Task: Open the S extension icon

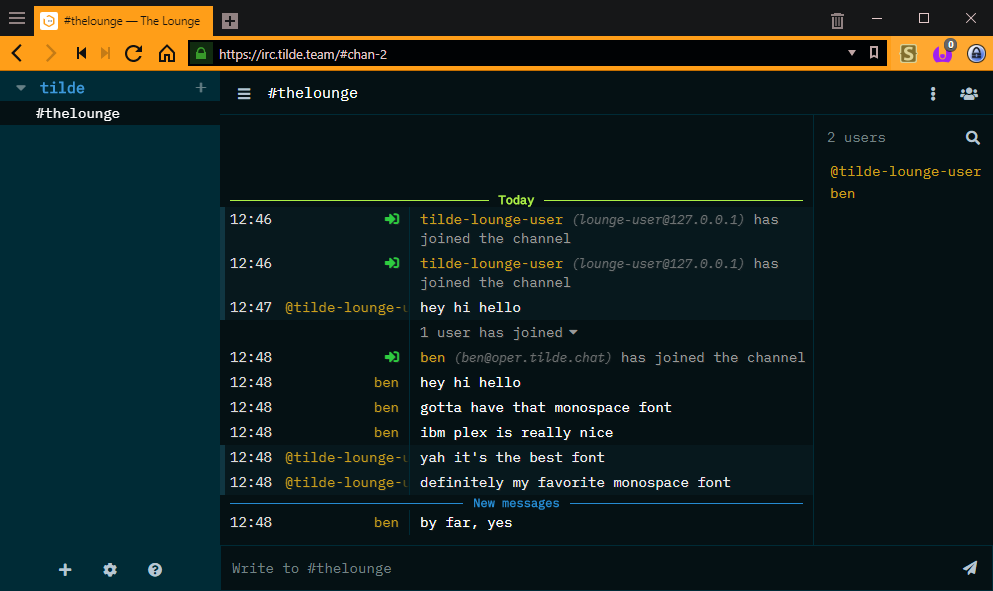Action: [x=908, y=53]
